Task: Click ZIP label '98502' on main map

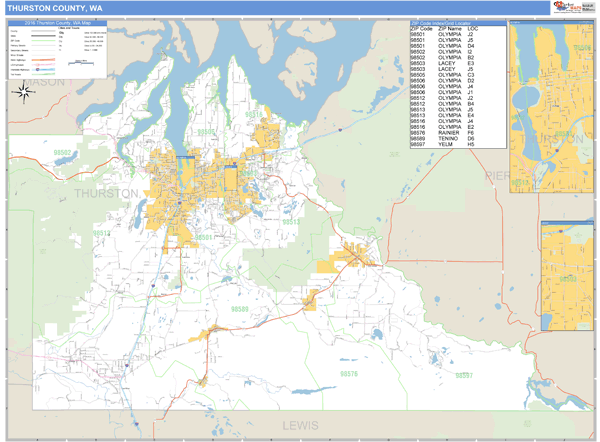Action: point(62,153)
